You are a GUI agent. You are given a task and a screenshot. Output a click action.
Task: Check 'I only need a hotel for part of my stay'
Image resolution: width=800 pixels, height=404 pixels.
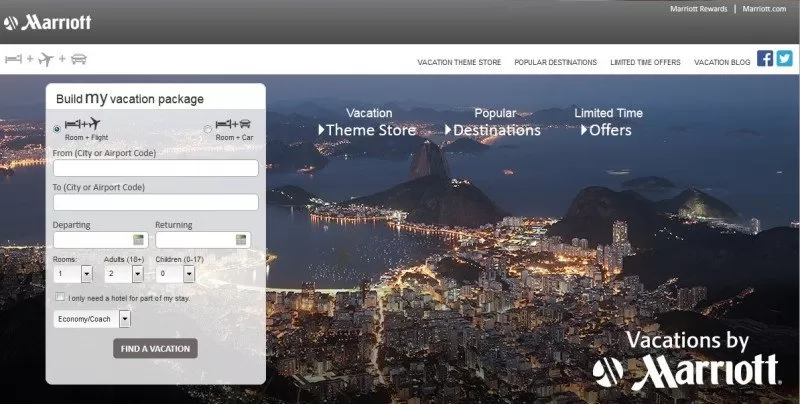click(x=60, y=297)
